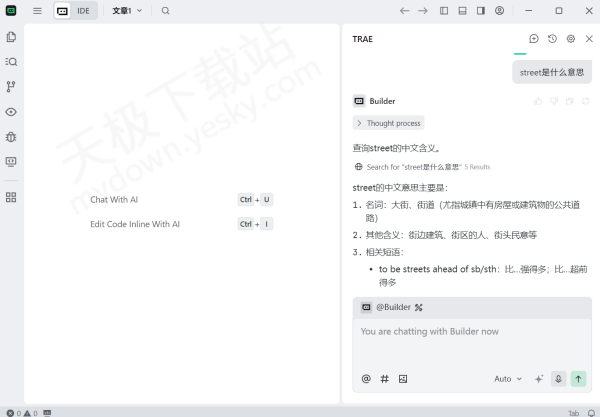
Task: Expand the Thought process section
Action: tap(389, 123)
